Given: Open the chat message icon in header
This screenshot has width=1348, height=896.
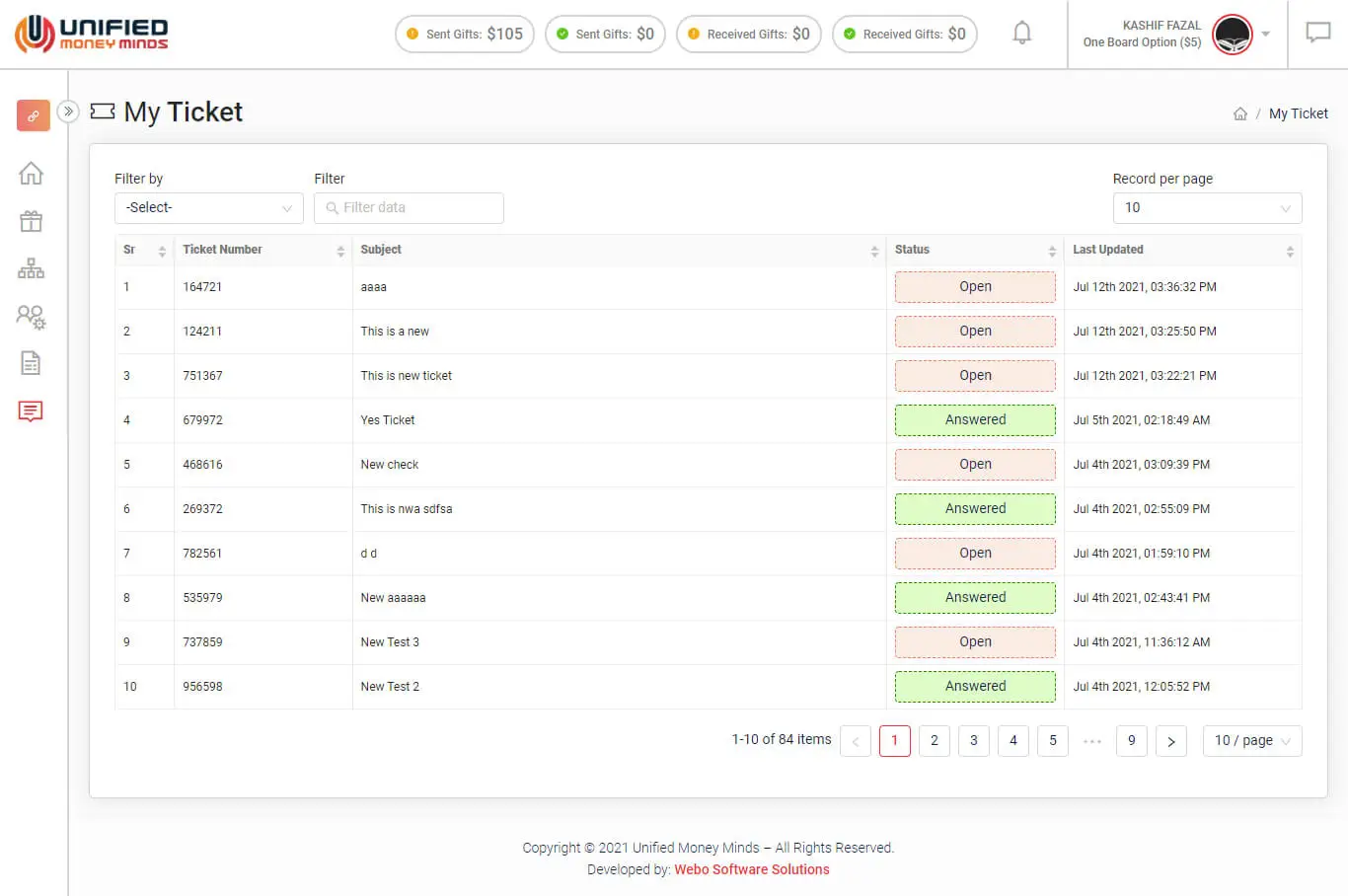Looking at the screenshot, I should pos(1317,34).
